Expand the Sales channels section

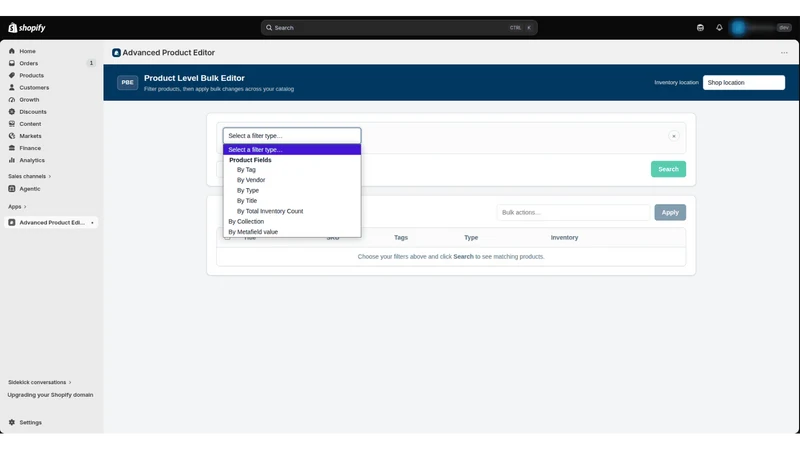pyautogui.click(x=29, y=176)
